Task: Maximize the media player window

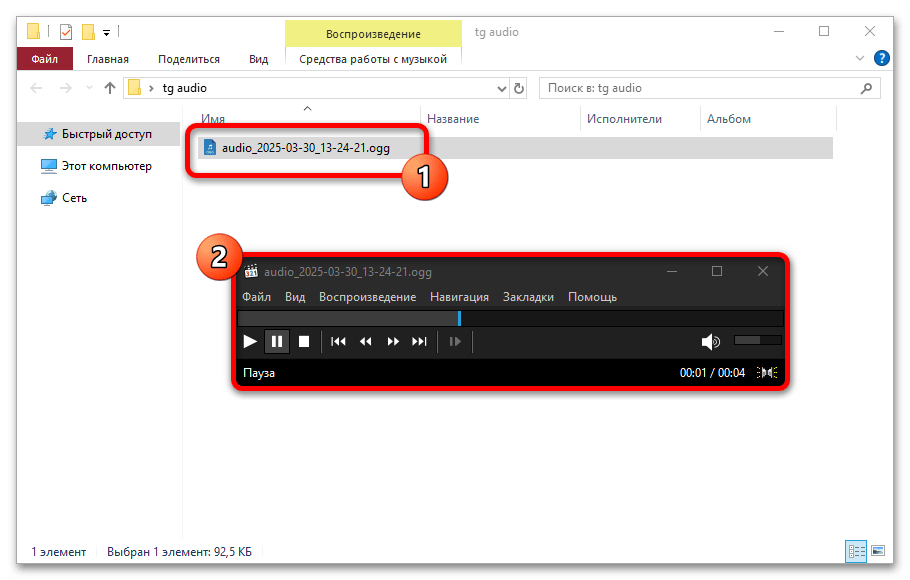Action: [717, 271]
